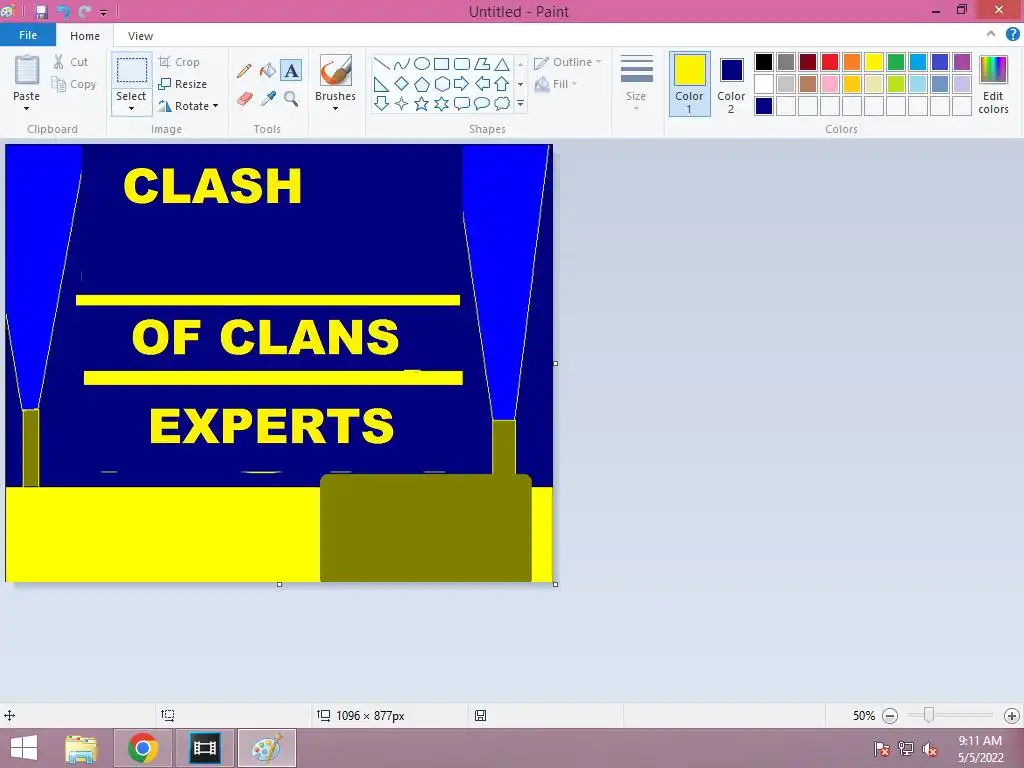Choose the Pentagon shape
The image size is (1024, 768).
point(422,84)
